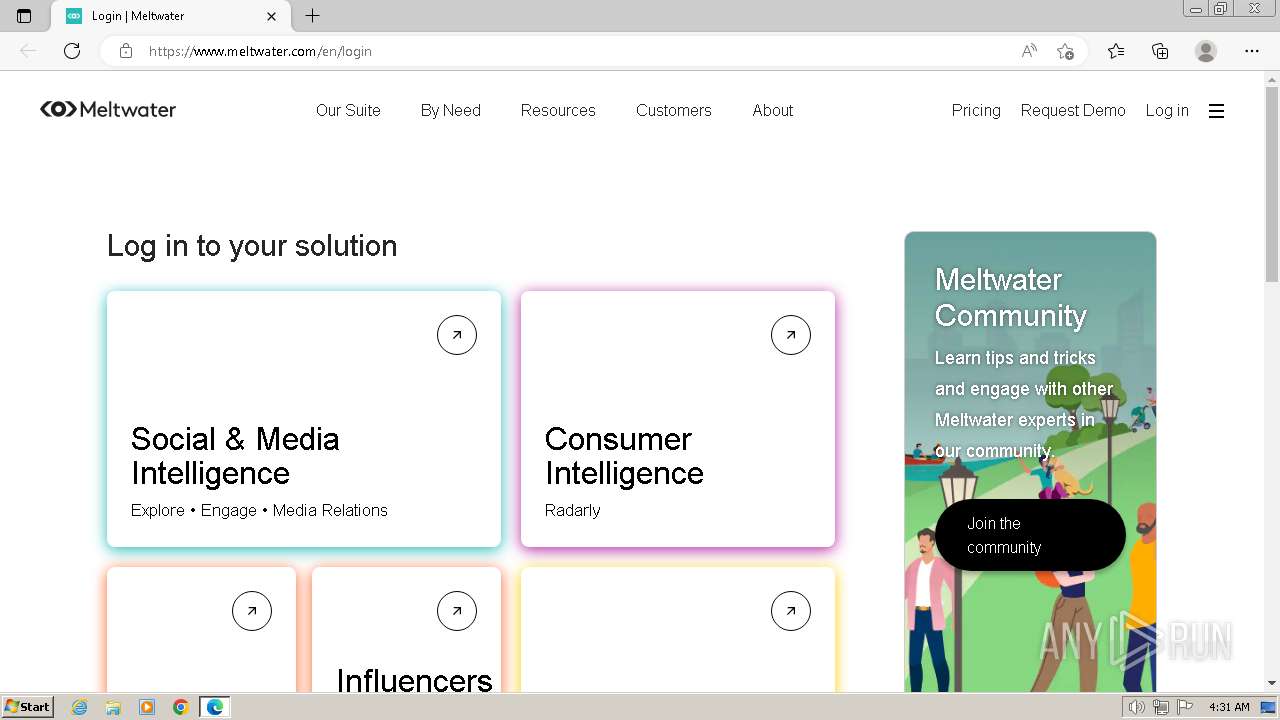The width and height of the screenshot is (1280, 720).
Task: Close the Login | Meltwater tab
Action: coord(271,16)
